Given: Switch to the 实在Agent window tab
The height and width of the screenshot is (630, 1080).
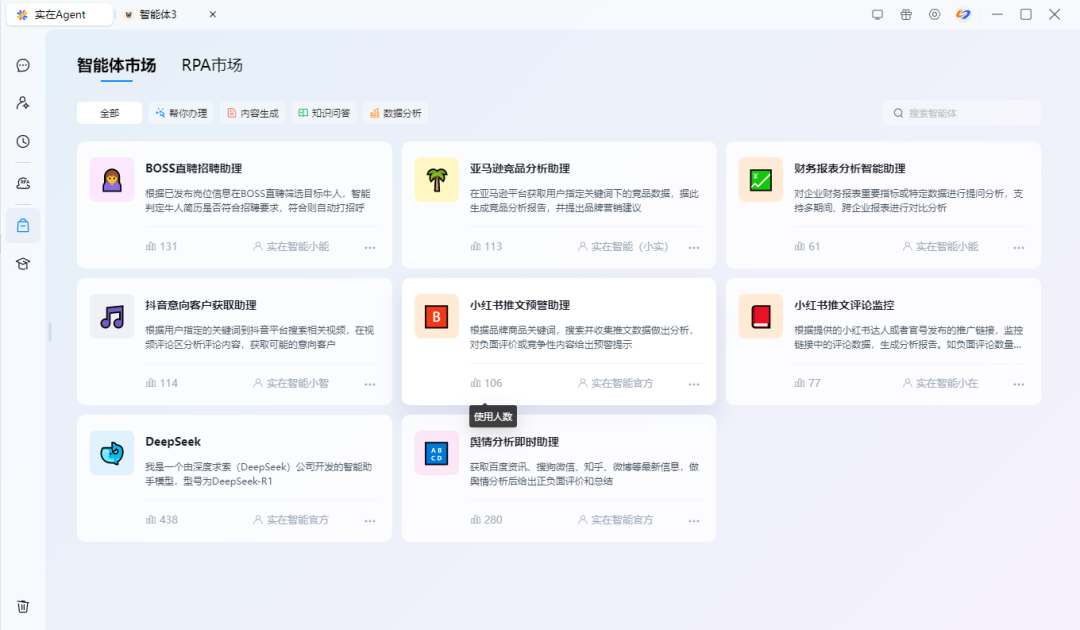Looking at the screenshot, I should (x=58, y=14).
